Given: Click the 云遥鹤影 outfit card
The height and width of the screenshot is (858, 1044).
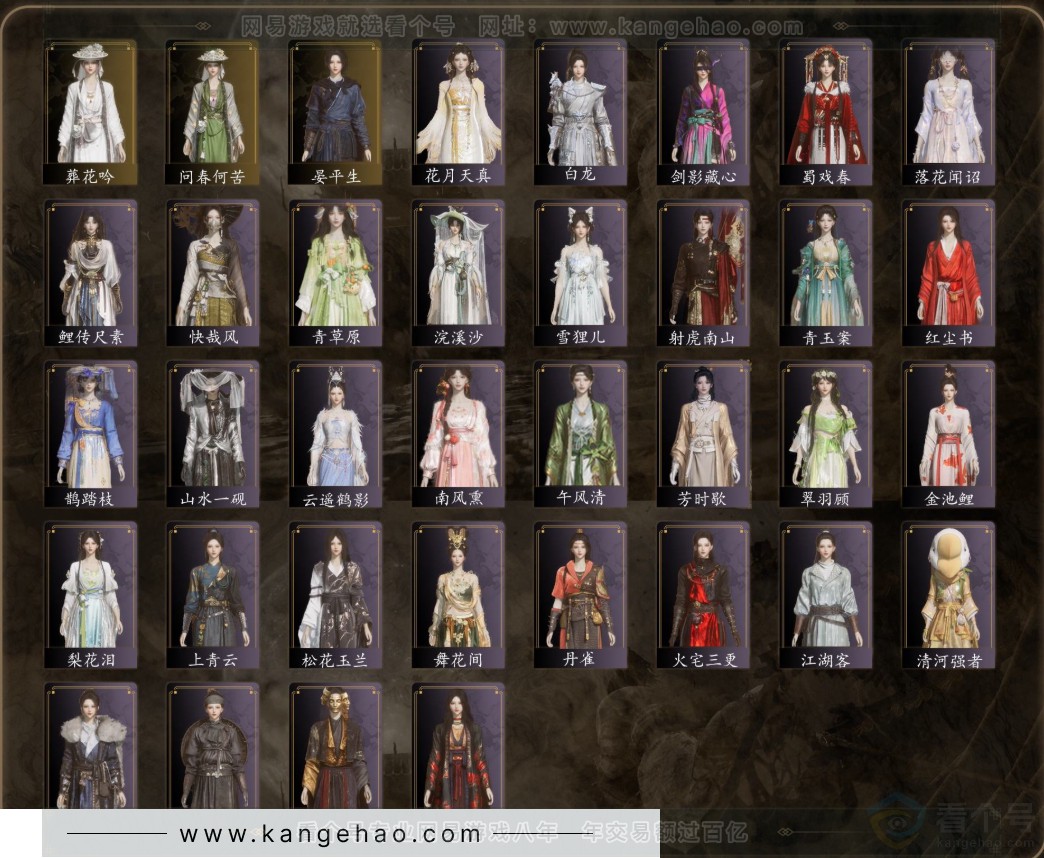Looking at the screenshot, I should click(335, 434).
